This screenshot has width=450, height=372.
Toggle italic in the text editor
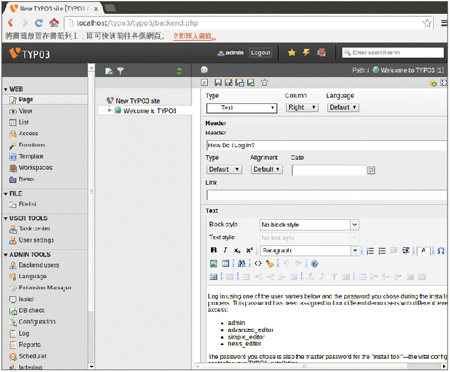225,250
